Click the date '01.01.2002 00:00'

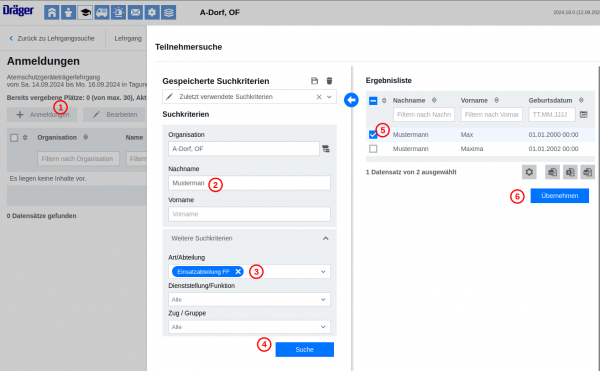(553, 149)
